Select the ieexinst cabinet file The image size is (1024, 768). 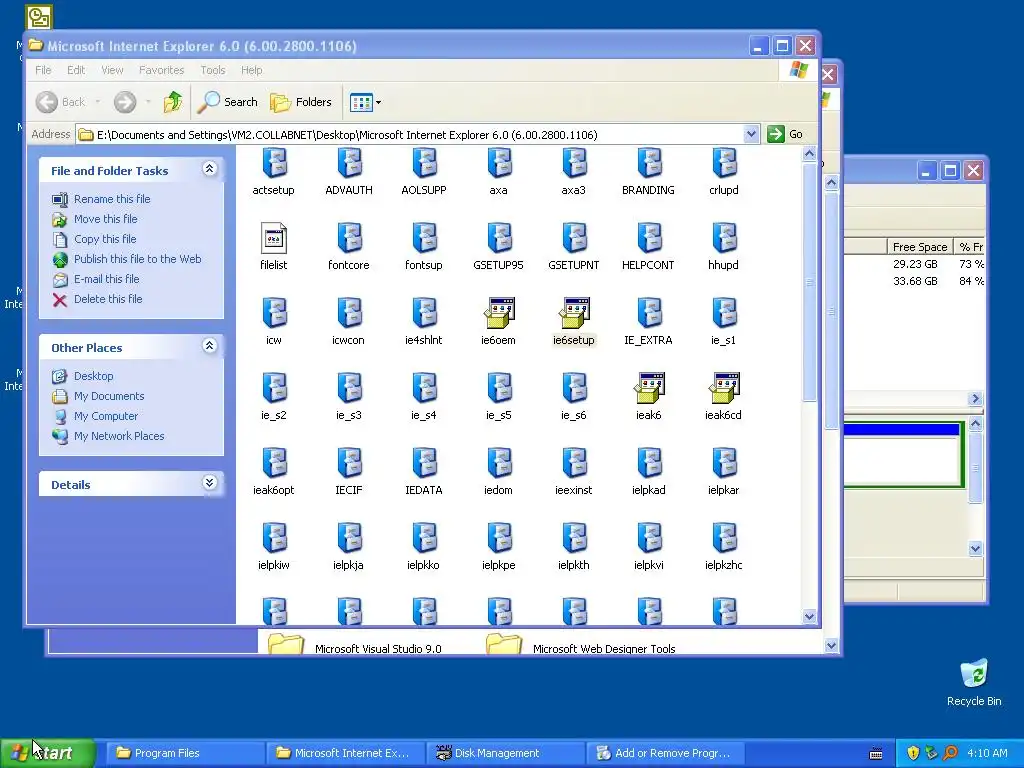573,471
